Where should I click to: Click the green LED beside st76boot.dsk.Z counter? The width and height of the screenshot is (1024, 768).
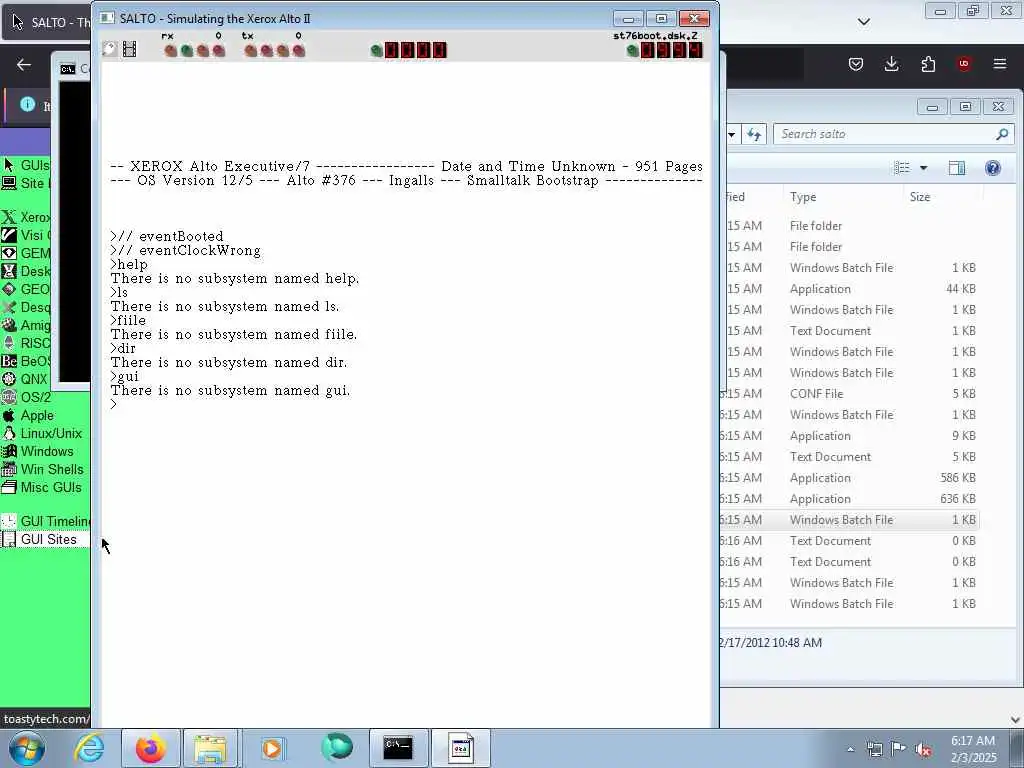[632, 50]
